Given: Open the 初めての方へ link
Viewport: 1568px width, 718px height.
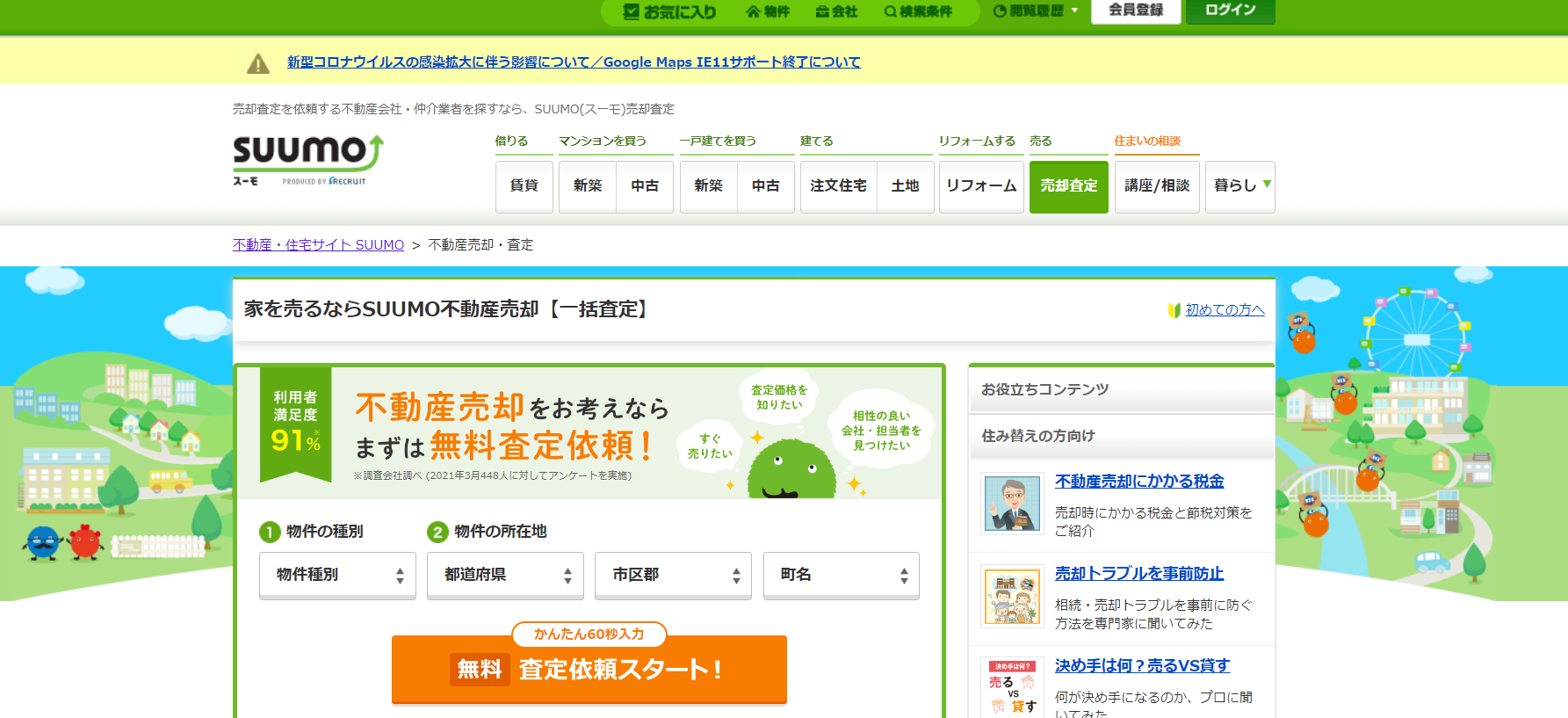Looking at the screenshot, I should 1225,310.
